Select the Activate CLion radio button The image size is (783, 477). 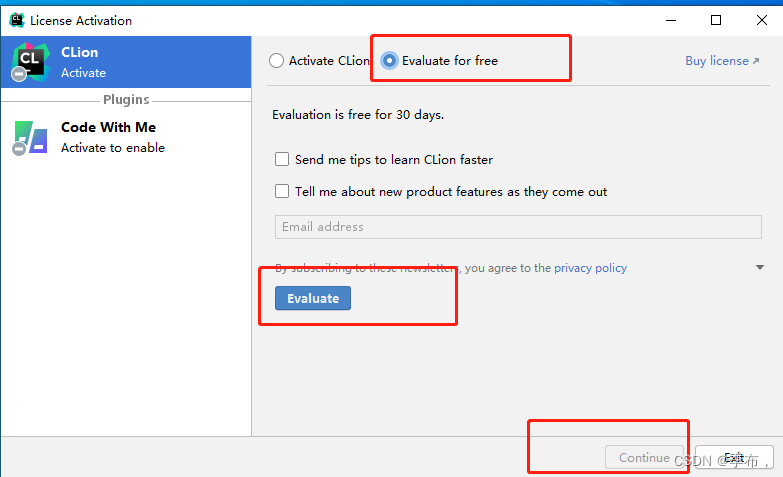click(277, 61)
